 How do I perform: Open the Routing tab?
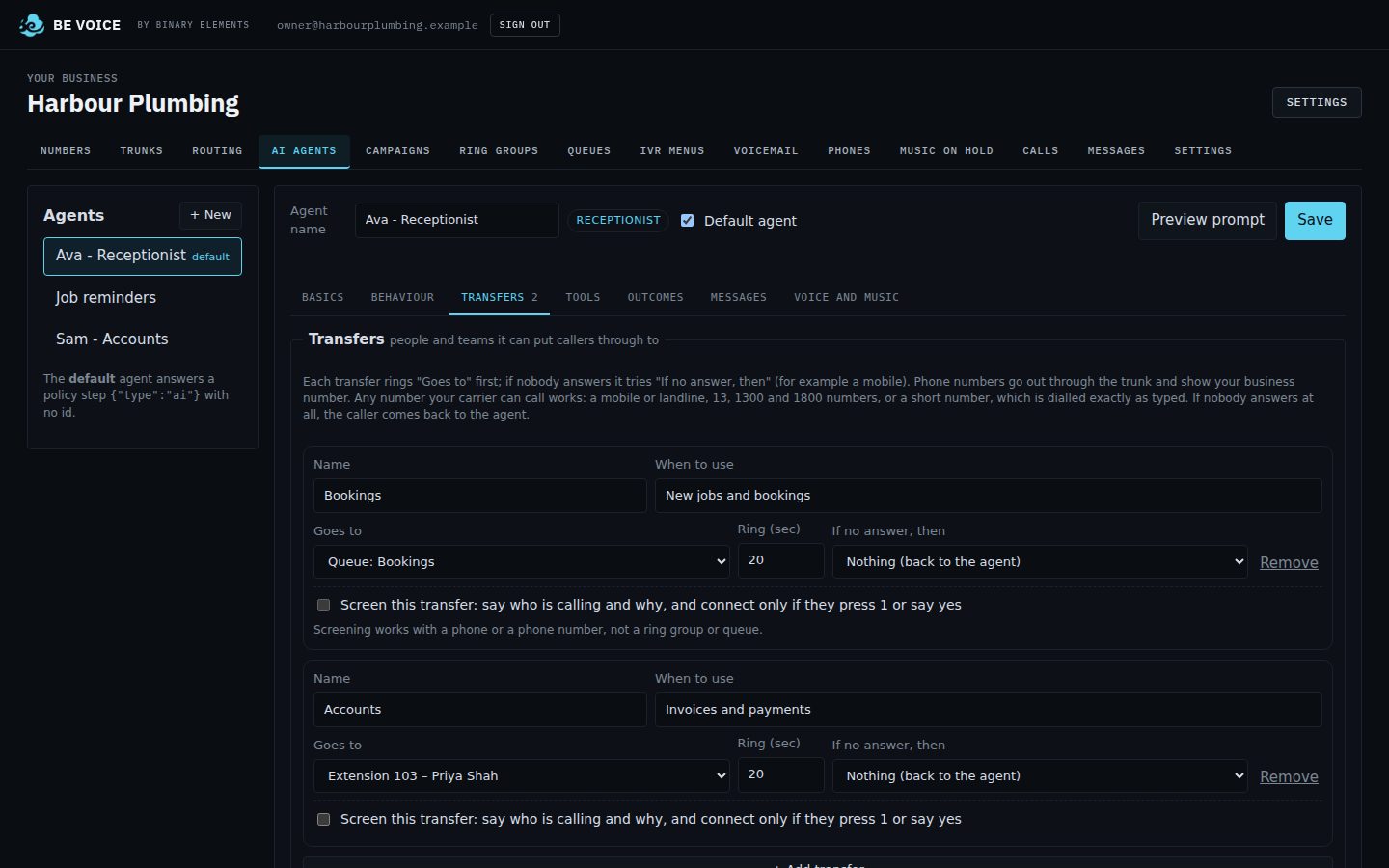coord(217,151)
